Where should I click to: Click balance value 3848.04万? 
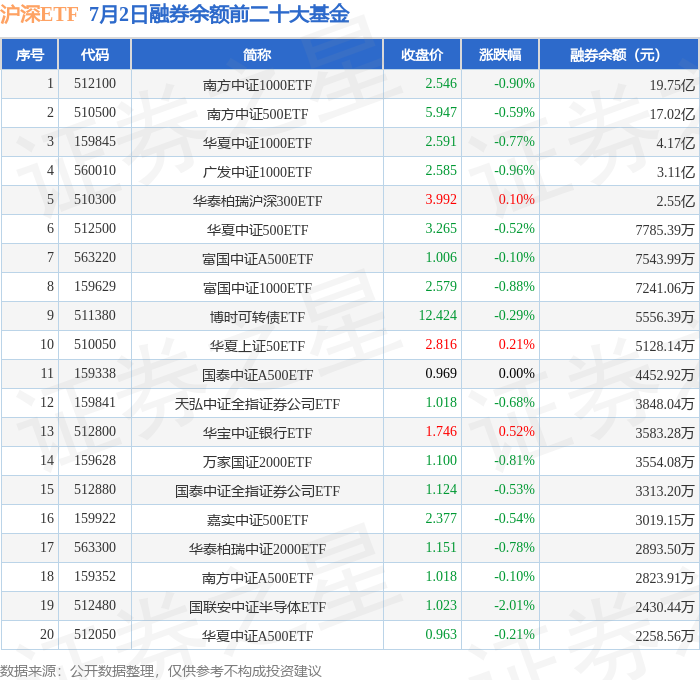point(665,404)
